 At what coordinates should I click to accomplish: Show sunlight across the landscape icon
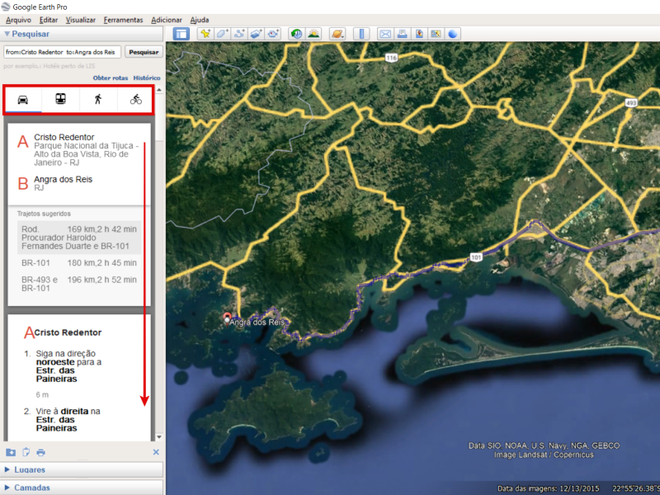(x=314, y=34)
